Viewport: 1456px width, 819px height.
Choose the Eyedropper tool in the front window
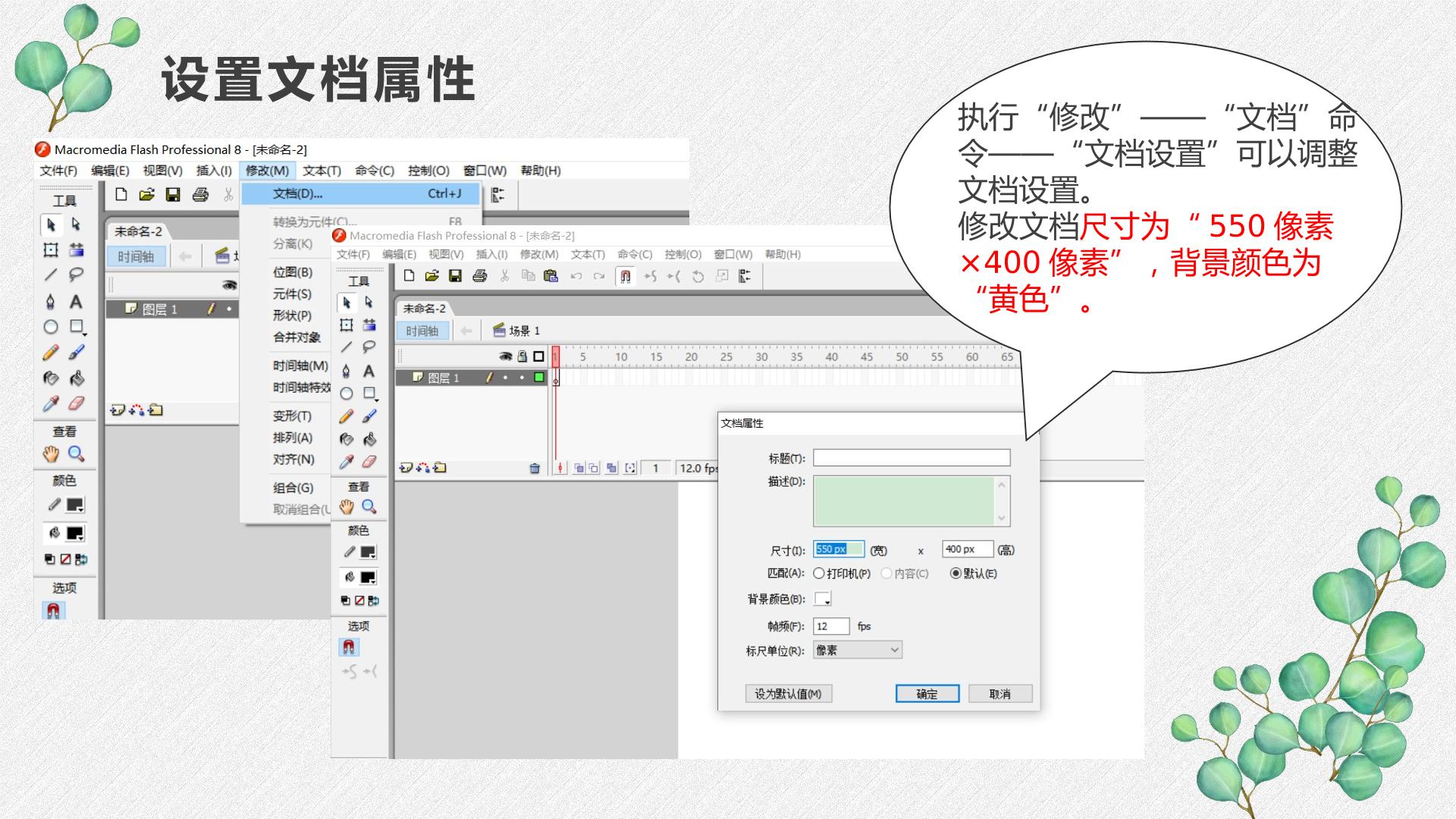pyautogui.click(x=347, y=462)
